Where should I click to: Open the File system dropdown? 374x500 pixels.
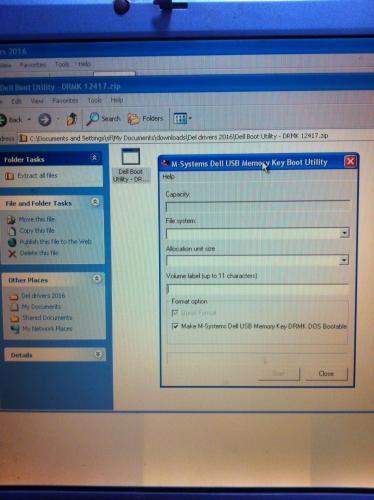coord(344,233)
